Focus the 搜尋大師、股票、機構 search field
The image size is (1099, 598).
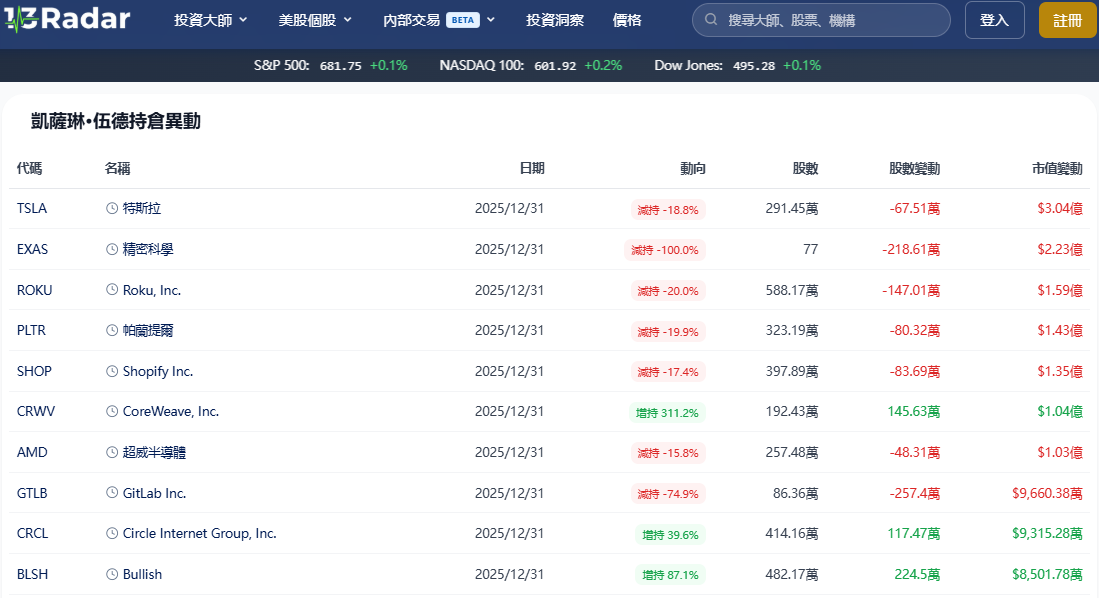pyautogui.click(x=821, y=20)
